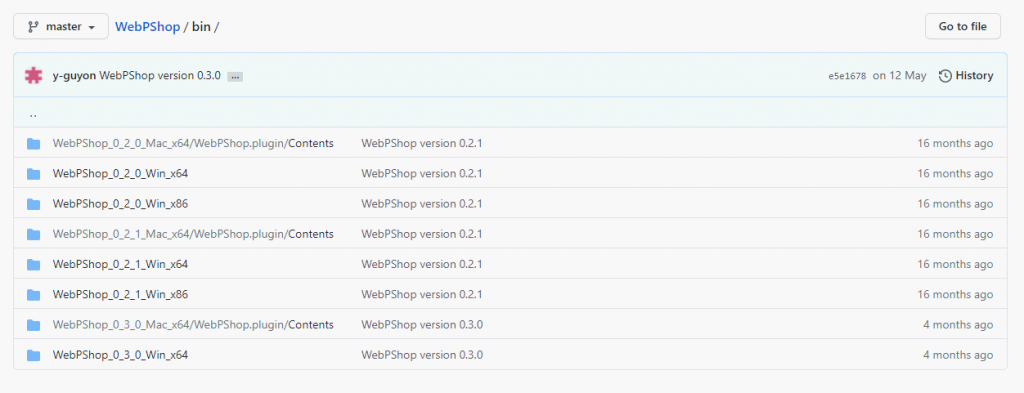Open the commit History link
The width and height of the screenshot is (1024, 393).
point(966,76)
